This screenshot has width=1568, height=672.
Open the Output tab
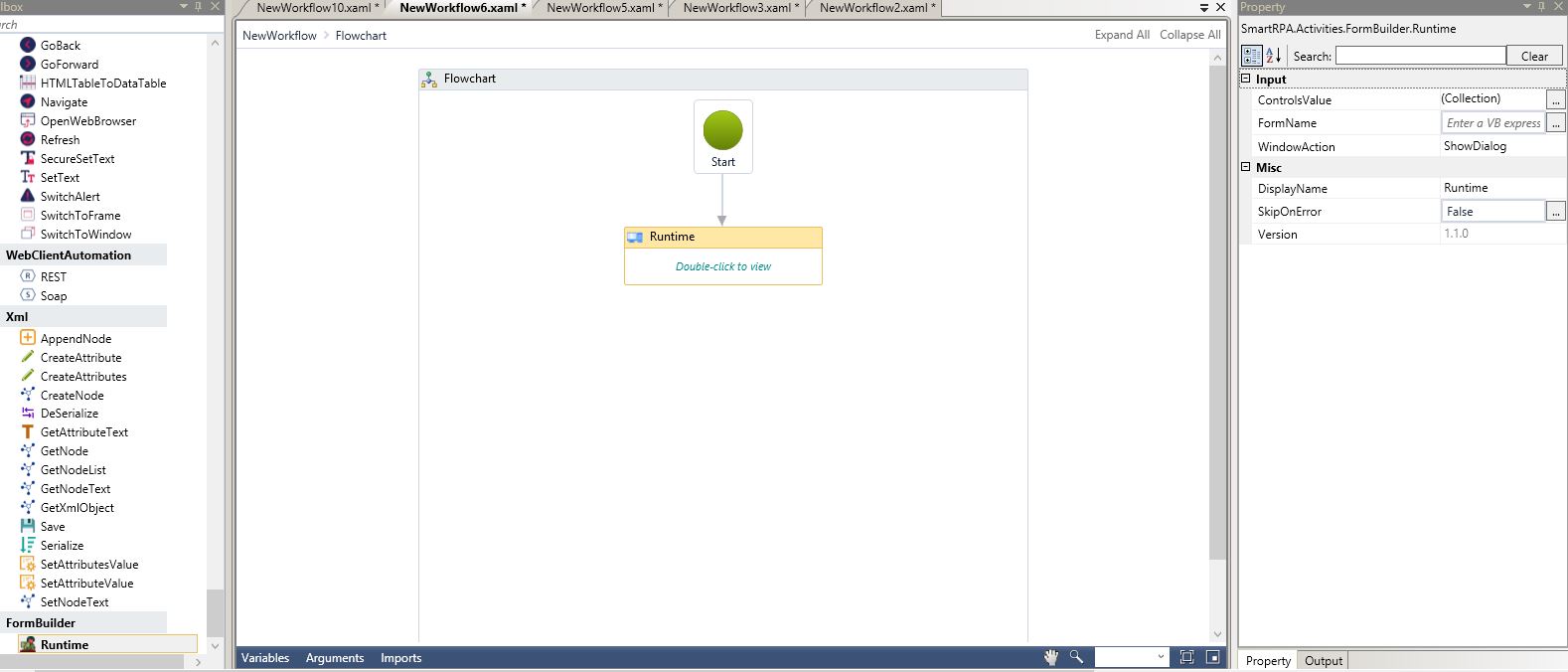(1323, 661)
